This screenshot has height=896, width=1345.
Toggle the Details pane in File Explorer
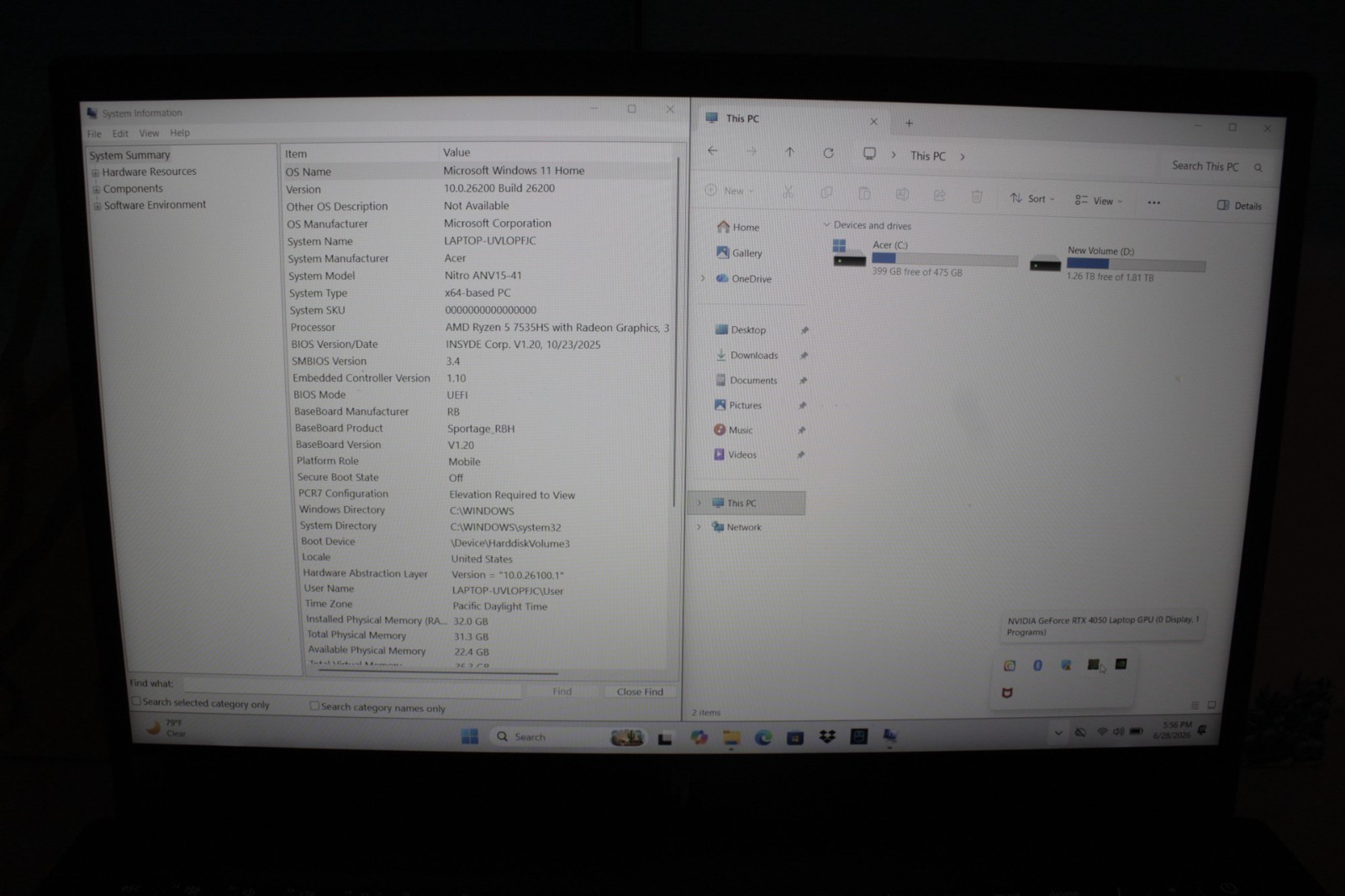pos(1240,205)
